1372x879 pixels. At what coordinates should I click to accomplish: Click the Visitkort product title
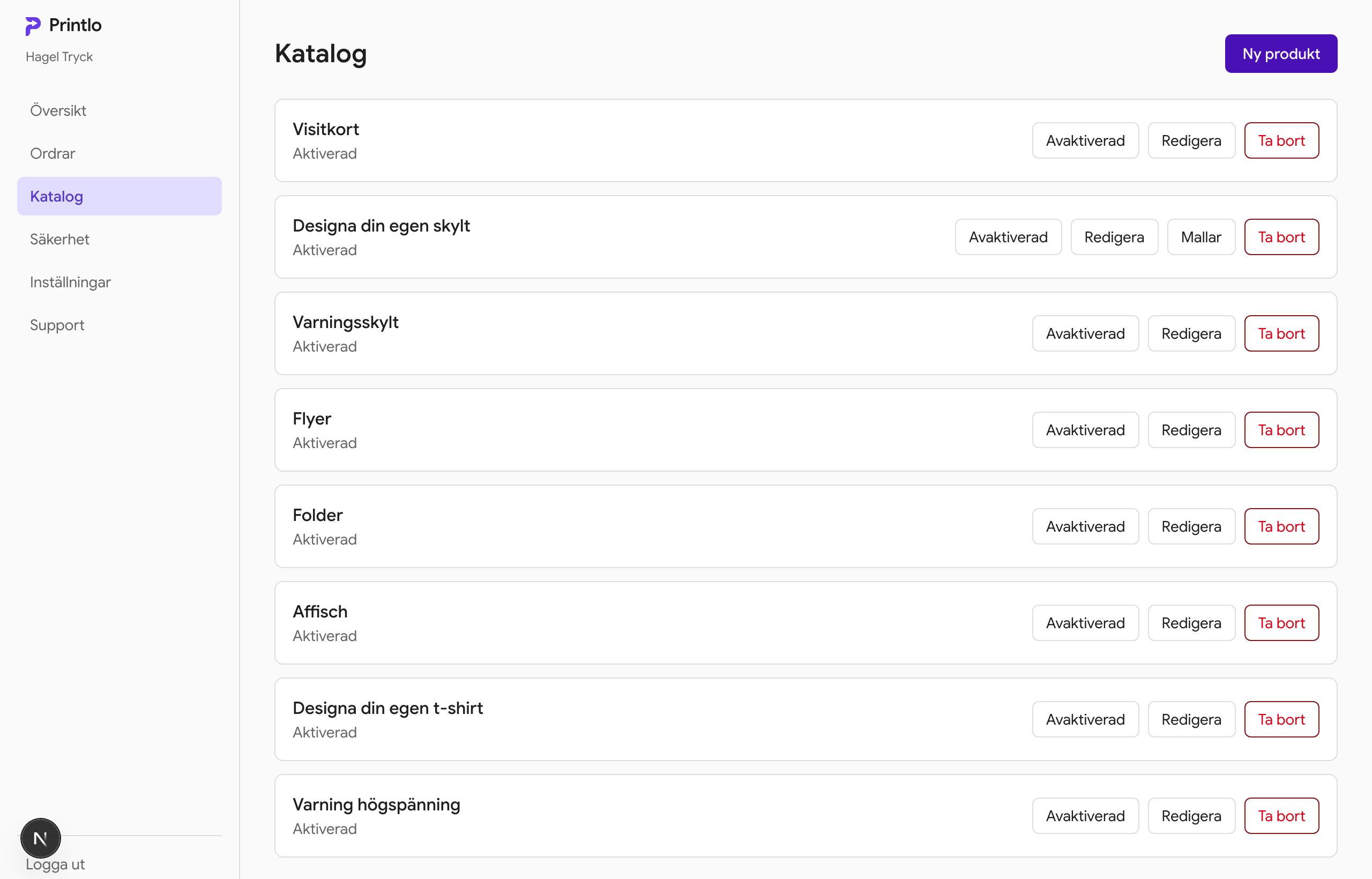coord(326,129)
